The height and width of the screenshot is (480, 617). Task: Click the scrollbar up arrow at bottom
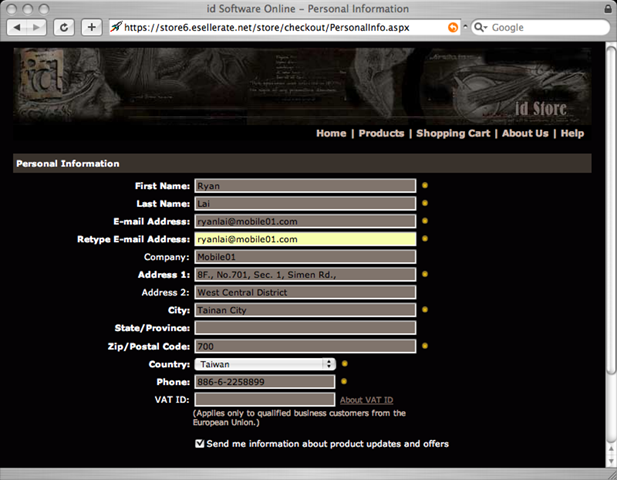coord(611,448)
